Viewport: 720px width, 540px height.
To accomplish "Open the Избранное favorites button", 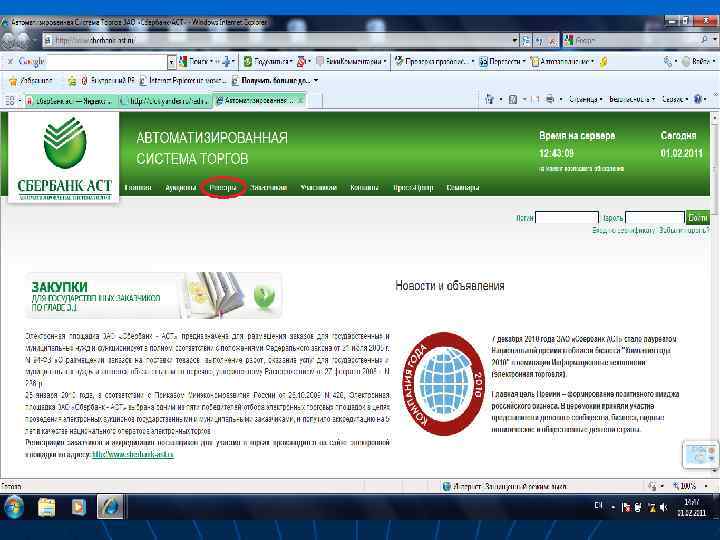I will click(31, 81).
